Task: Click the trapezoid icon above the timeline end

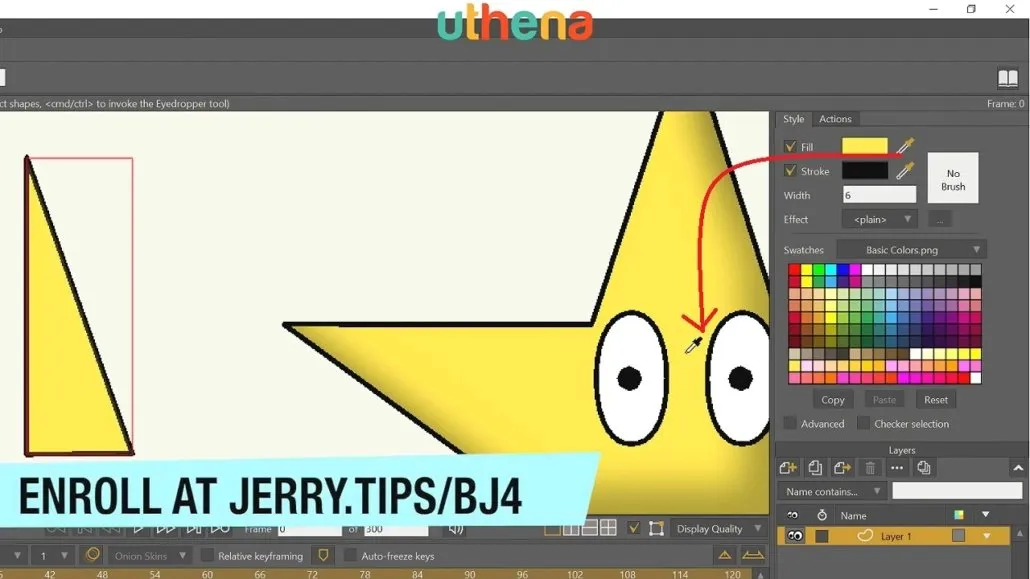Action: [x=753, y=555]
